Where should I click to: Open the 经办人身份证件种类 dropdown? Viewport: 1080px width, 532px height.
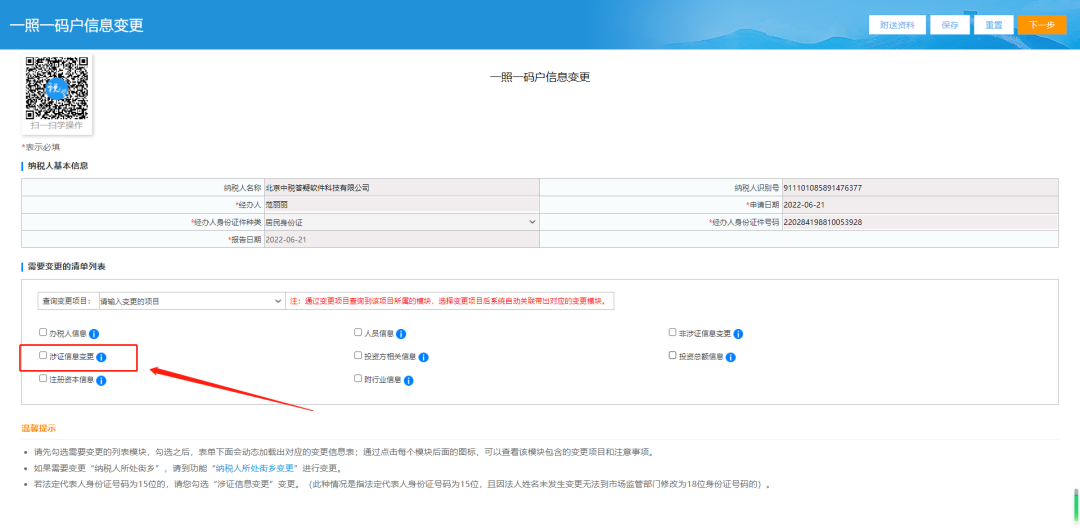(400, 221)
